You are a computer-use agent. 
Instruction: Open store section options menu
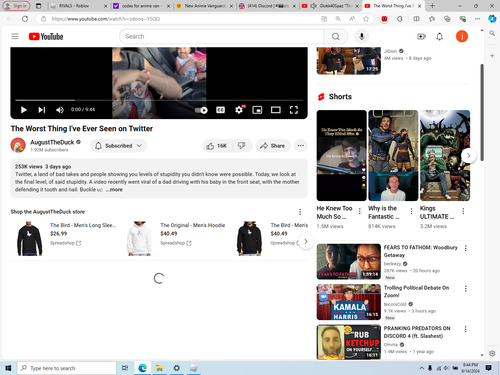(x=300, y=212)
